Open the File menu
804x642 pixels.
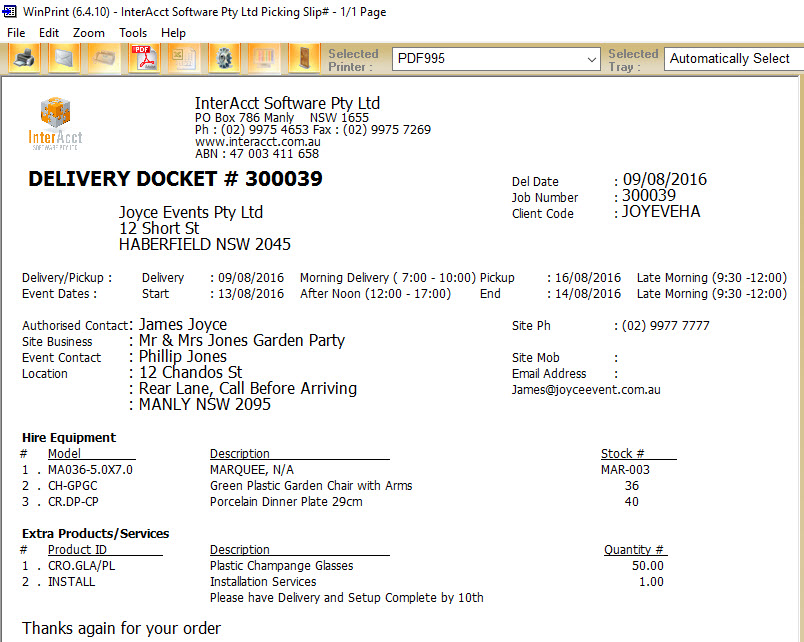16,33
